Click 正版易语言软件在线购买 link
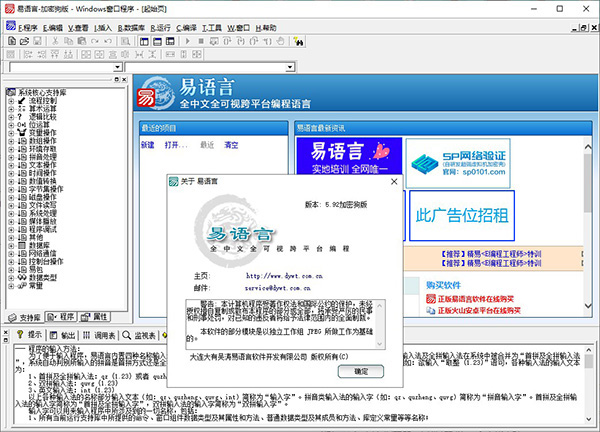600x432 pixels. pyautogui.click(x=476, y=299)
